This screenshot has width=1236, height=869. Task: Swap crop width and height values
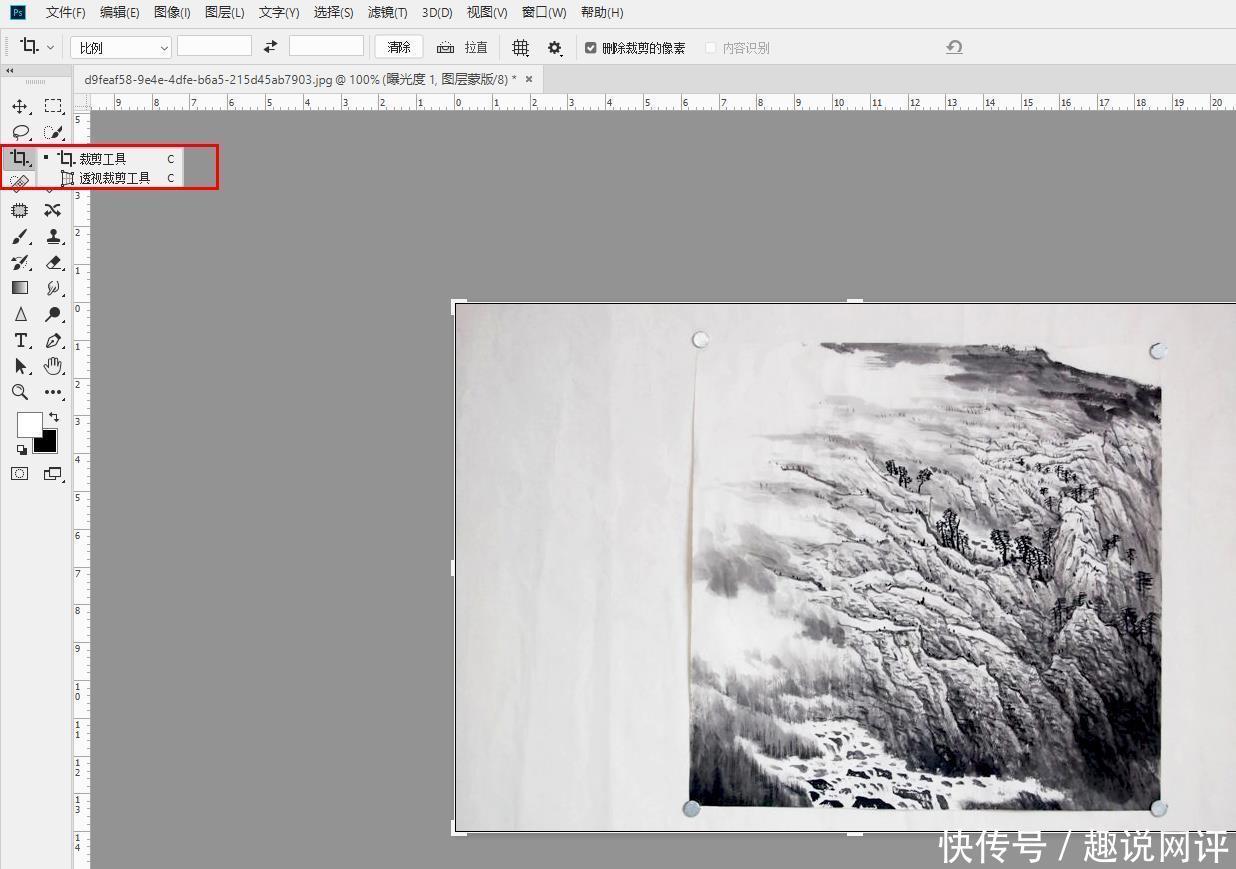point(270,47)
